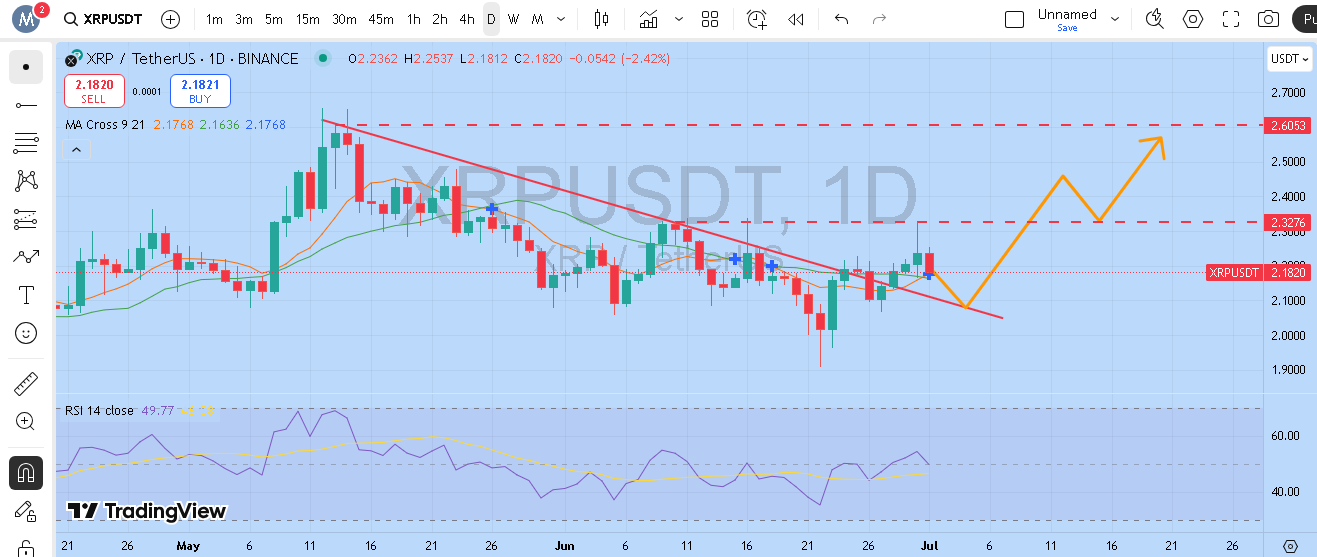The image size is (1317, 557).
Task: Click the market status green dot
Action: 322,58
